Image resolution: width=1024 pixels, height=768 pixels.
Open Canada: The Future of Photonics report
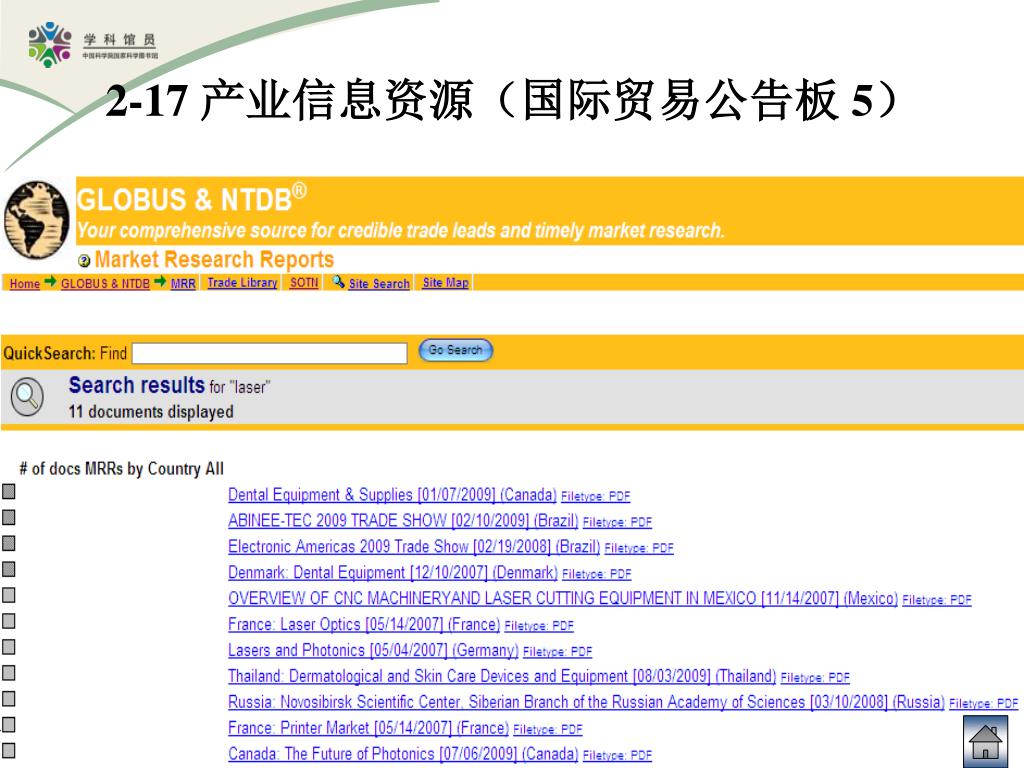pyautogui.click(x=403, y=754)
